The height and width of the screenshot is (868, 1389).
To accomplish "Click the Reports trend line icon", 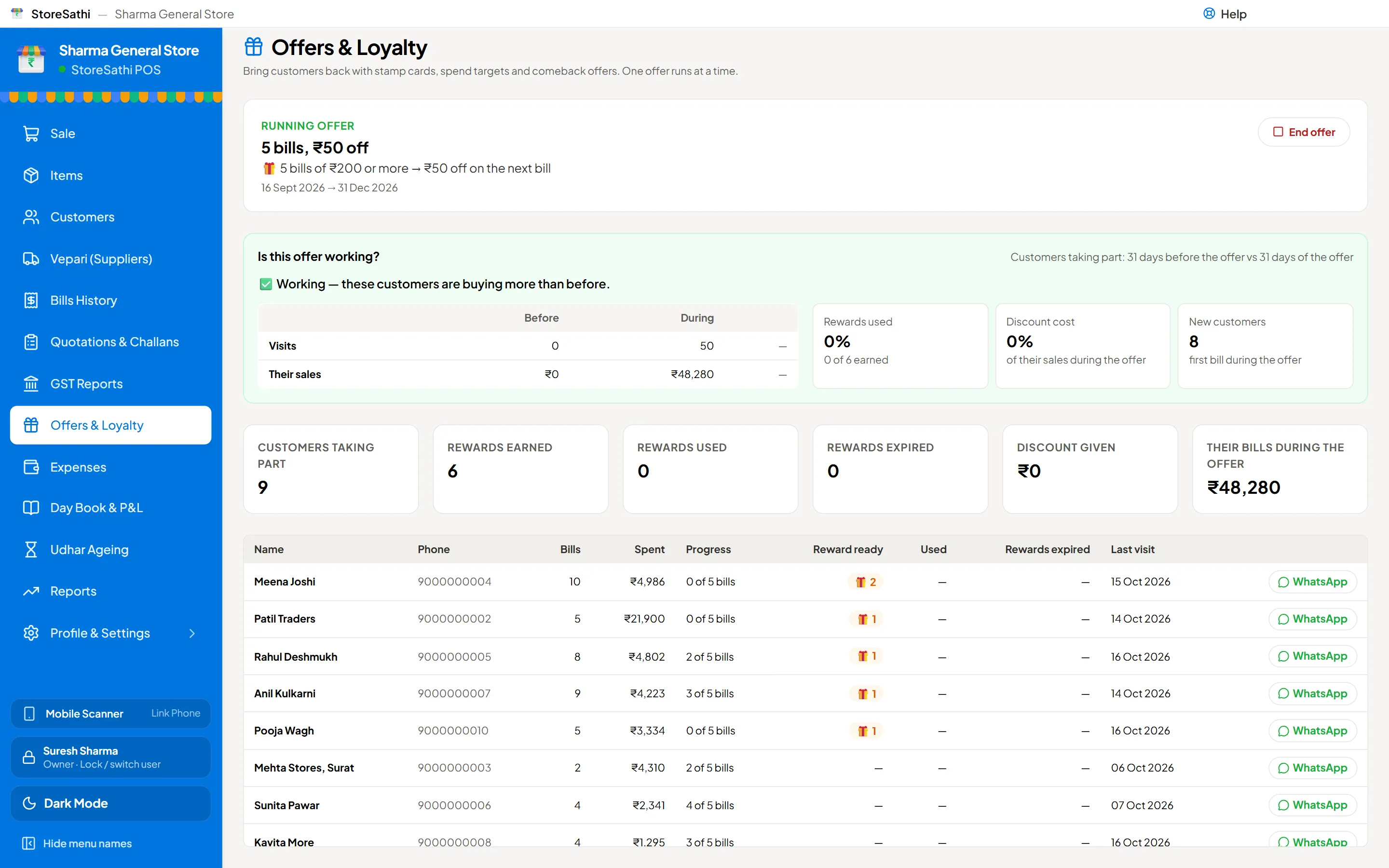I will coord(31,591).
